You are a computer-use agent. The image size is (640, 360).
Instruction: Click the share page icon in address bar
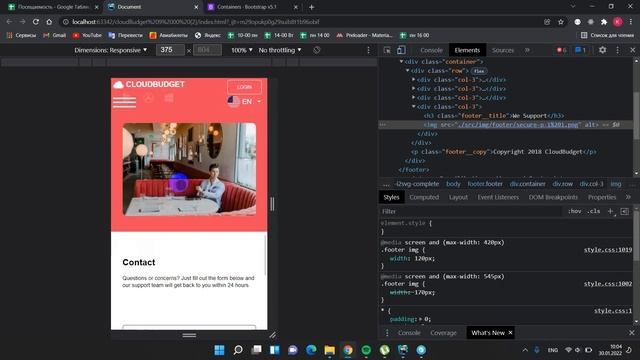(x=547, y=22)
